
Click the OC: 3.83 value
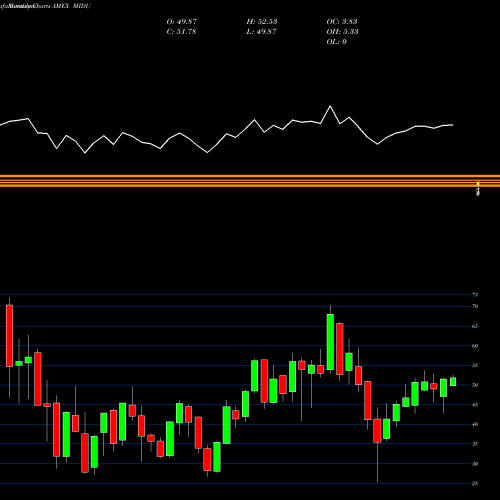342,22
